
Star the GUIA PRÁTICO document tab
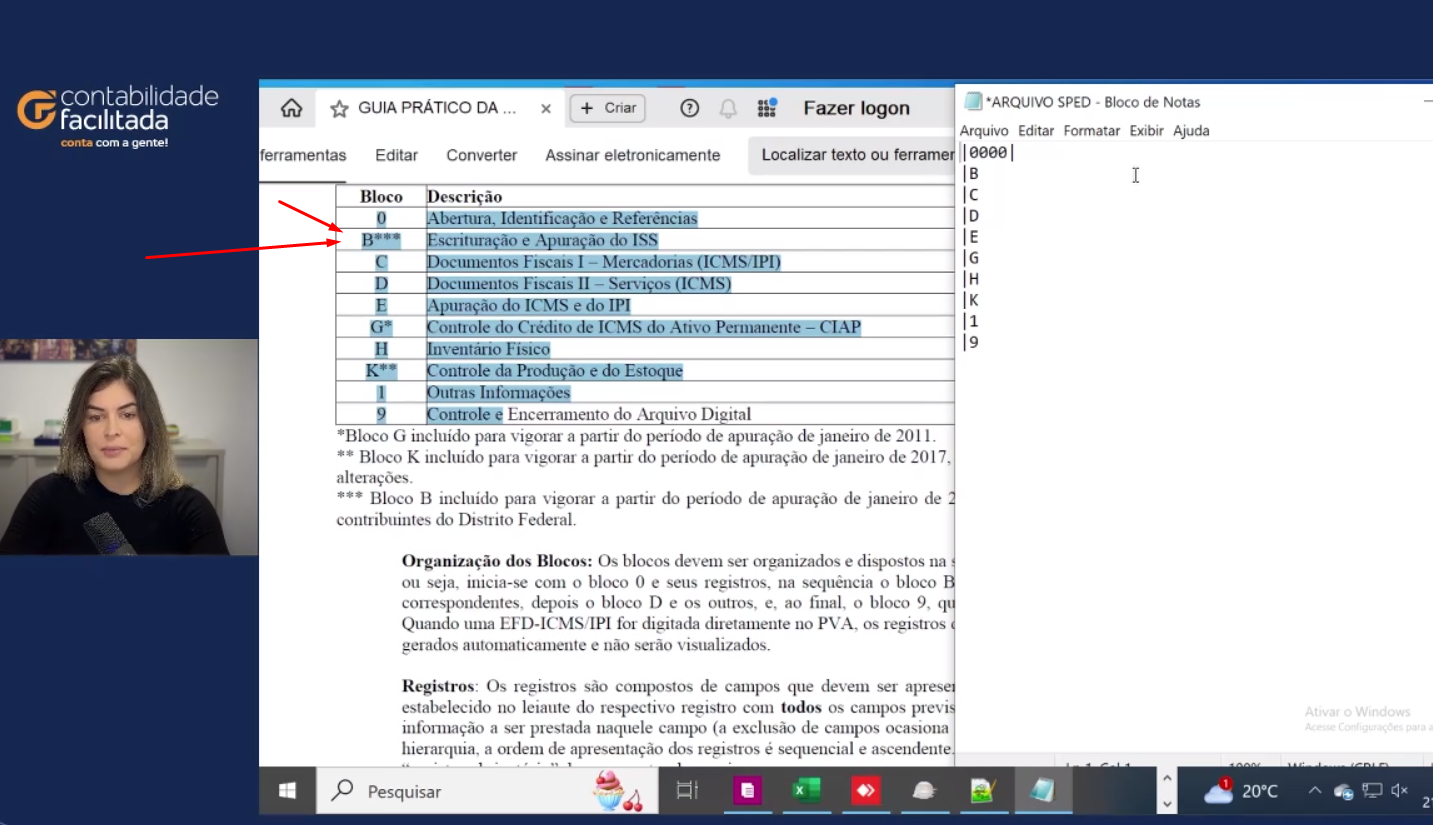[339, 108]
